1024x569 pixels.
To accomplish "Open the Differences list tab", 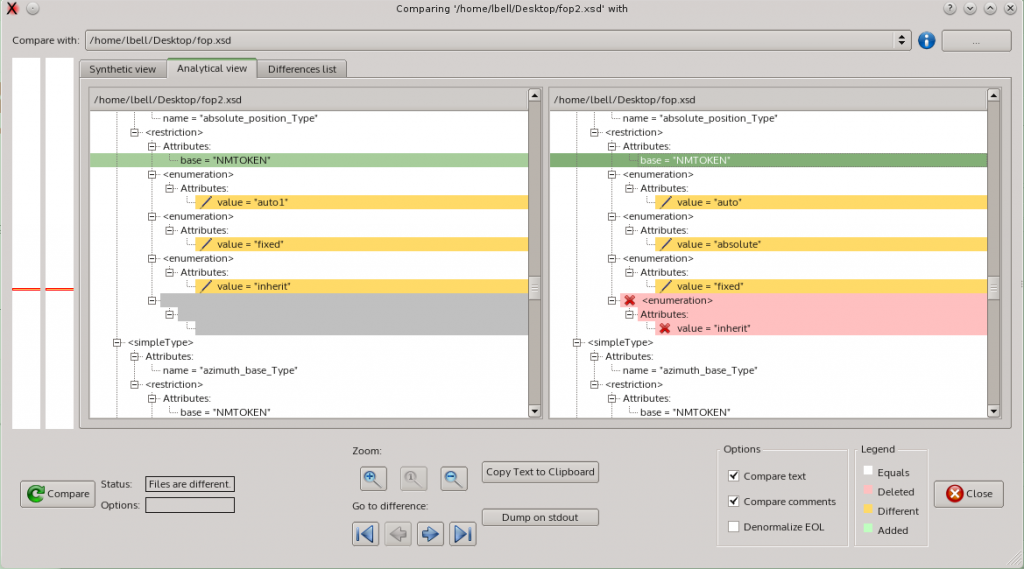I will 303,69.
